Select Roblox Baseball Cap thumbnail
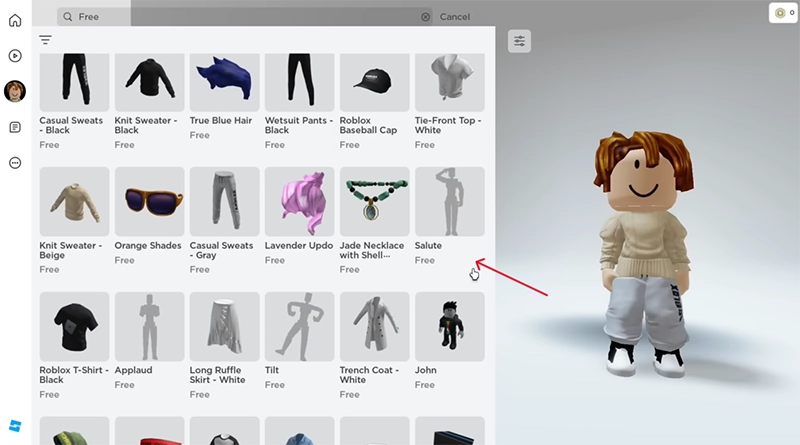 [x=374, y=82]
